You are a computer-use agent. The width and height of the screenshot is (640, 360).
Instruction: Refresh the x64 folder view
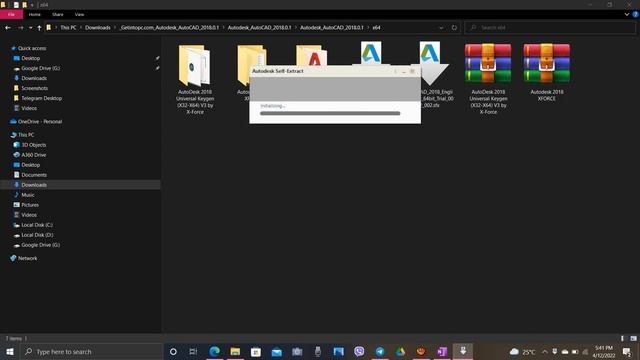pos(454,28)
